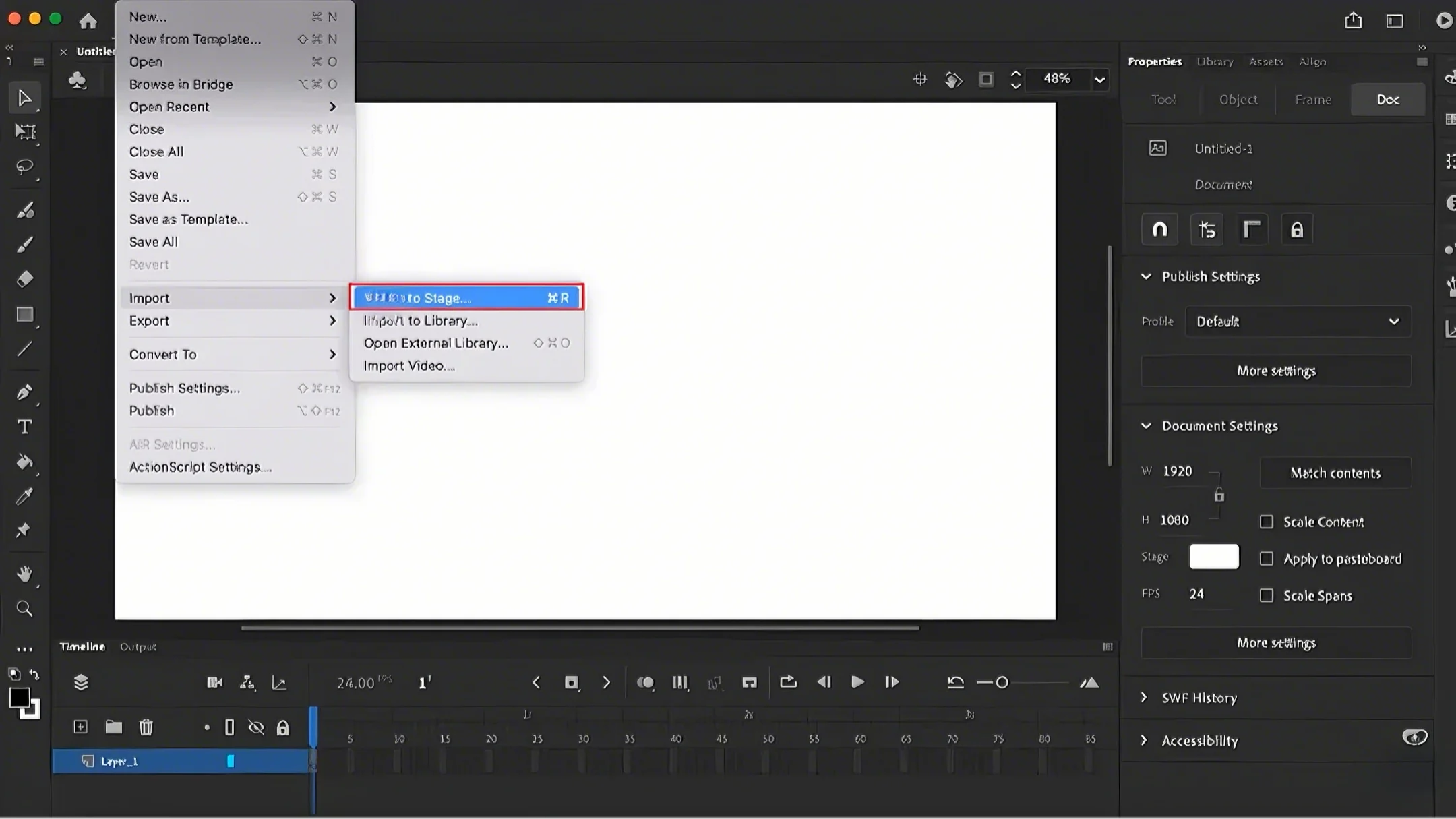
Task: Delete layer with trash icon
Action: pyautogui.click(x=146, y=727)
